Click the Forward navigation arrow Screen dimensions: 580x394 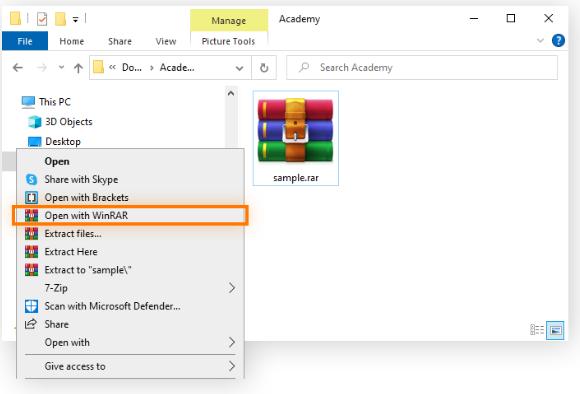[x=42, y=68]
